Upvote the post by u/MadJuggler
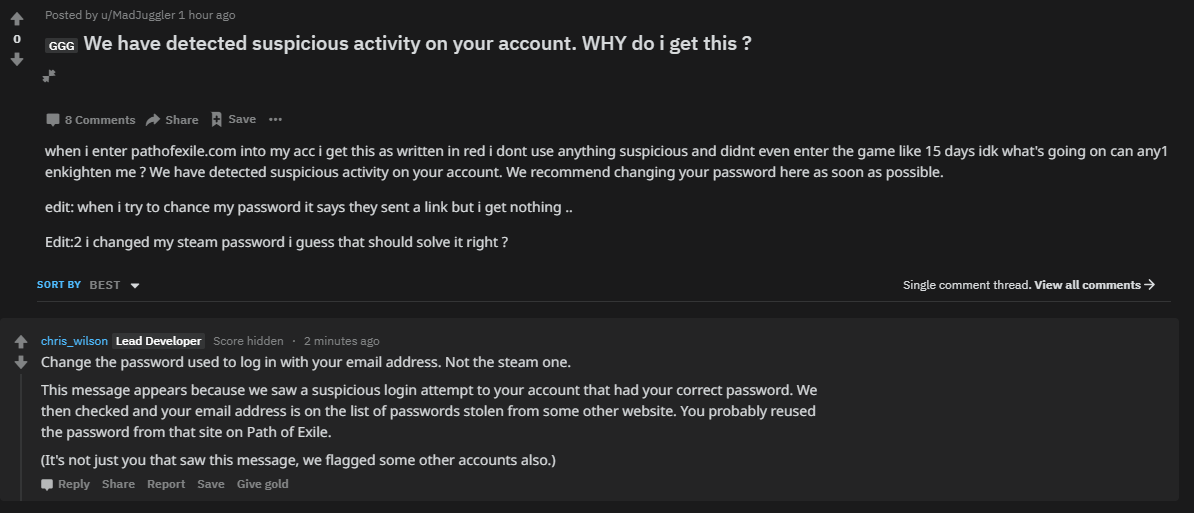The height and width of the screenshot is (513, 1194). click(x=17, y=19)
